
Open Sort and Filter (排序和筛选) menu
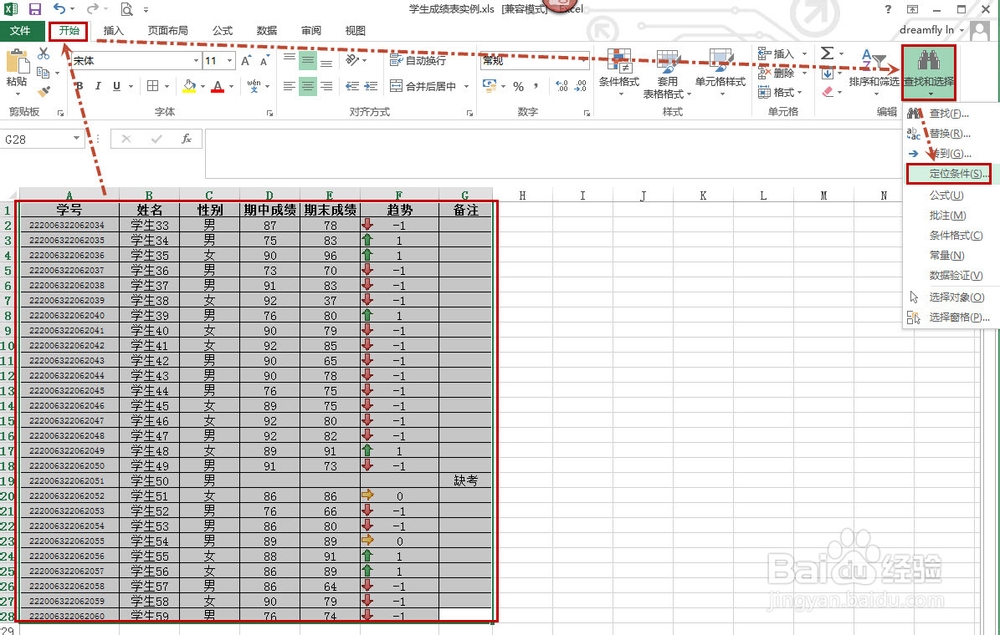click(874, 71)
